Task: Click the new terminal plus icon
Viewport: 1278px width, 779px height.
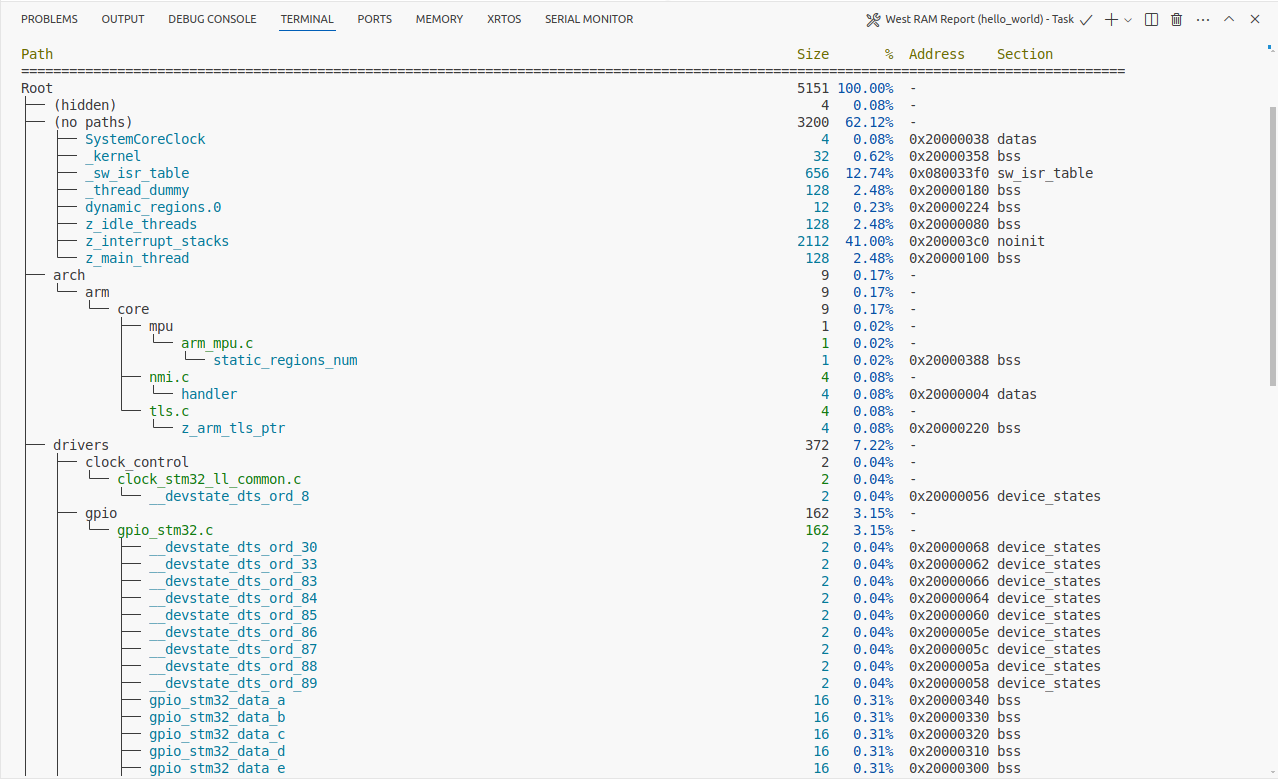Action: click(x=1111, y=19)
